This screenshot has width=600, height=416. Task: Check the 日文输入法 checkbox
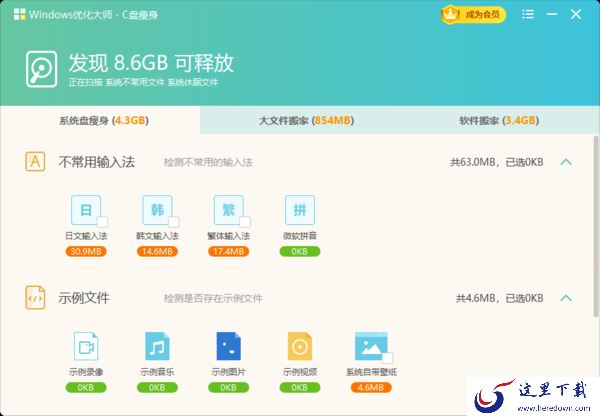[x=102, y=222]
